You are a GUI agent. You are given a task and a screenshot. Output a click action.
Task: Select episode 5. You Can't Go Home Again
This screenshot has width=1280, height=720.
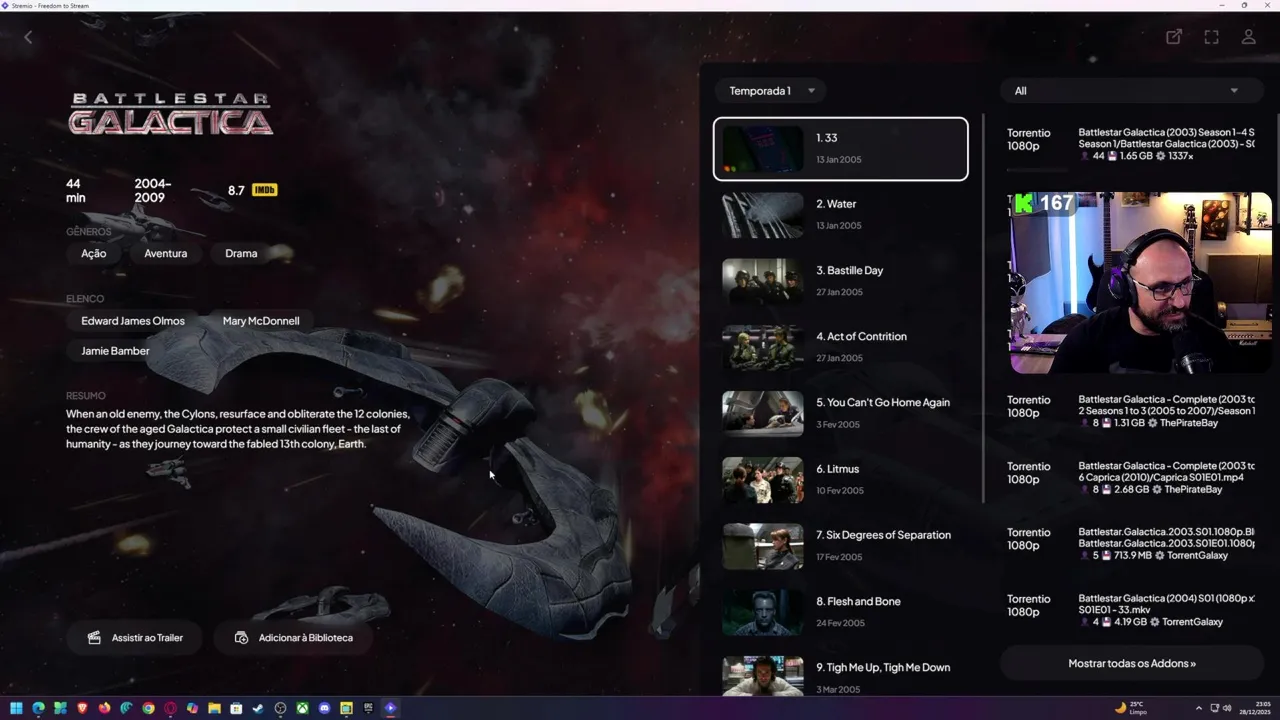[840, 413]
